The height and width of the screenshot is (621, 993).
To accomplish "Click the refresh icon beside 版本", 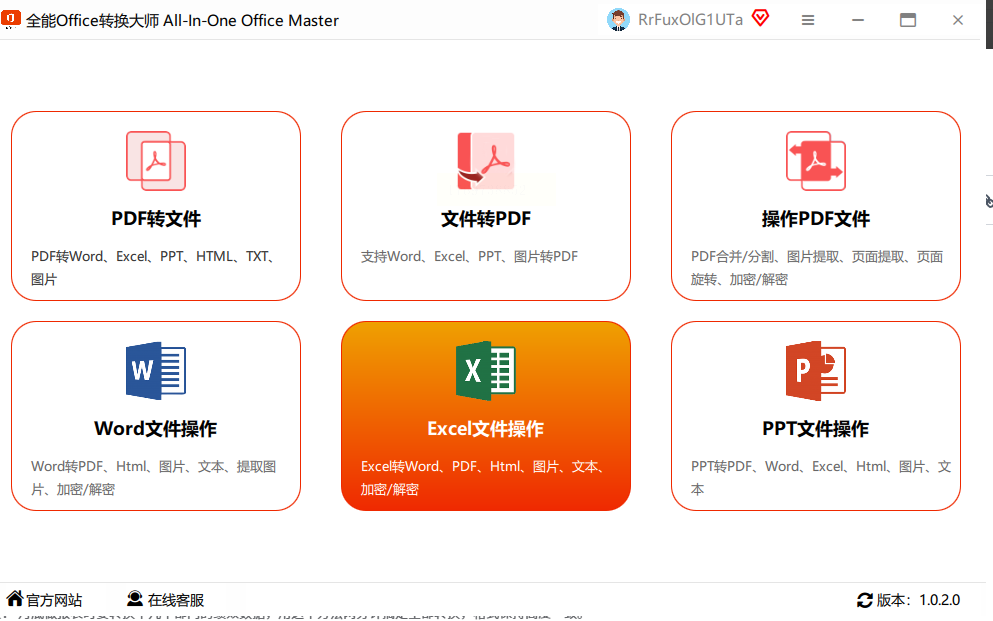I will [x=864, y=600].
